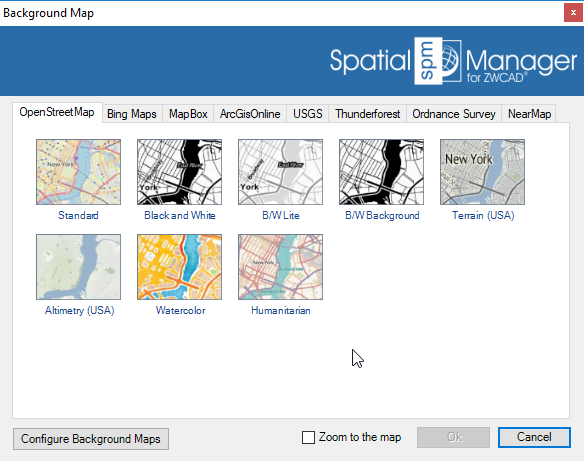Viewport: 584px width, 461px height.
Task: Open the Thunderforest tab
Action: pyautogui.click(x=368, y=114)
